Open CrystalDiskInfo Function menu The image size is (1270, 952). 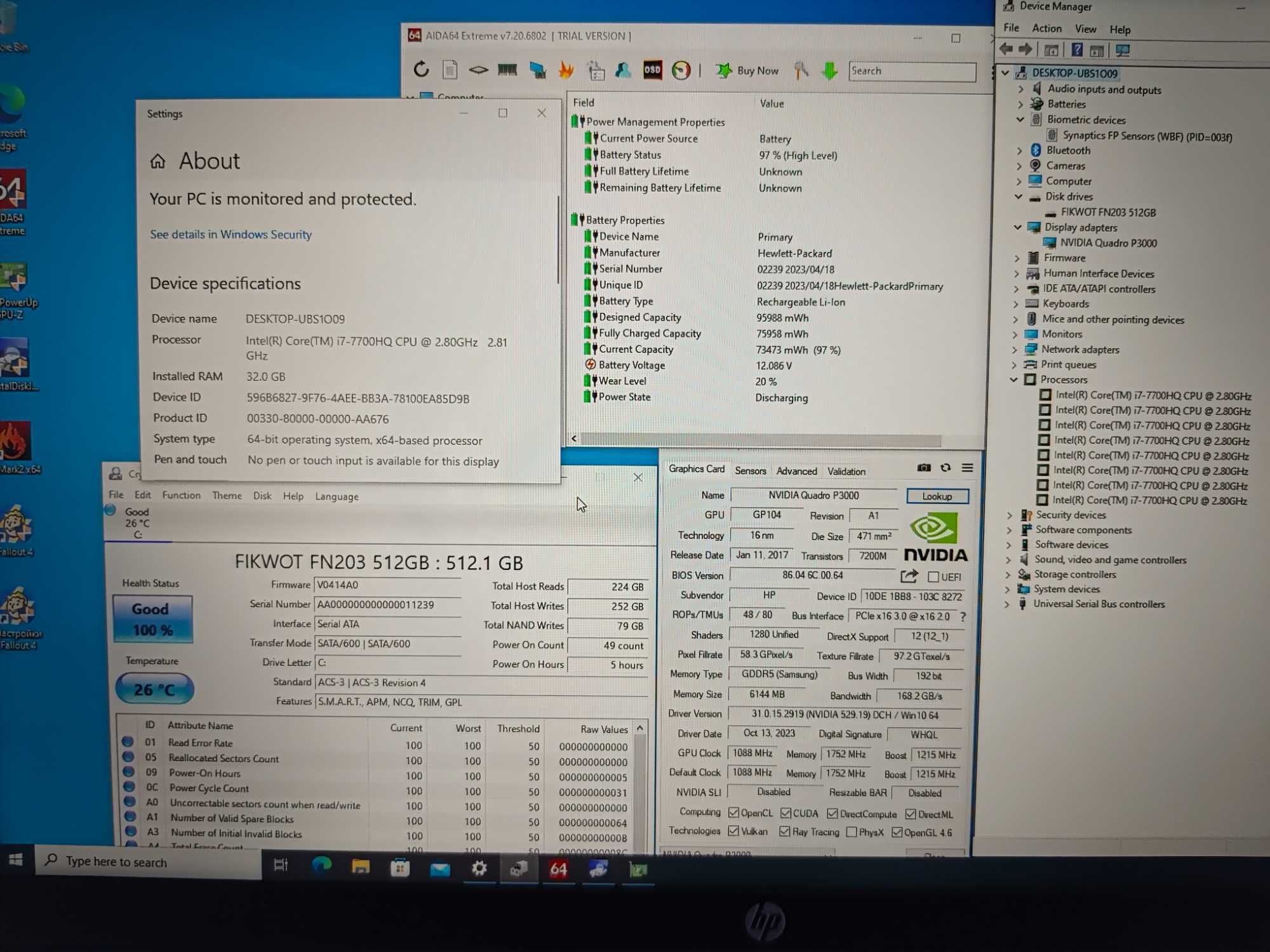point(181,495)
